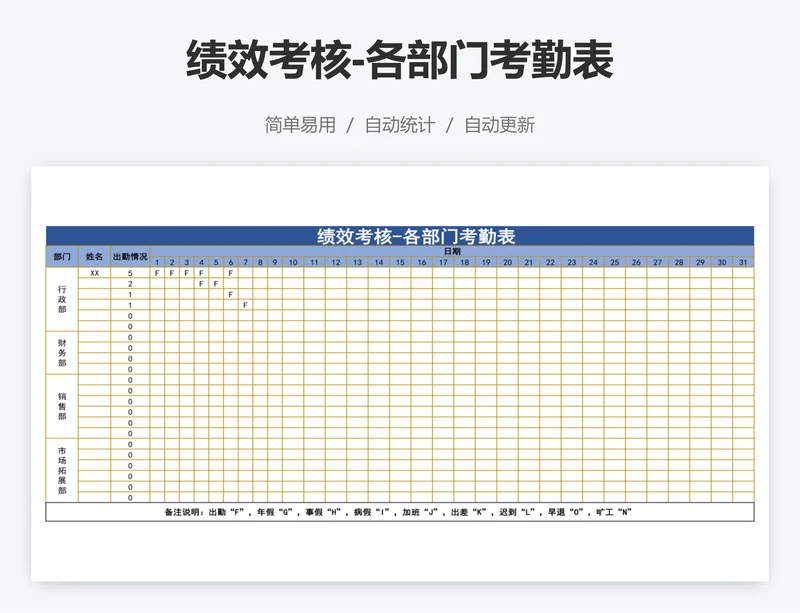Click the 简单易用 feature text
Image resolution: width=800 pixels, height=613 pixels.
[x=300, y=125]
